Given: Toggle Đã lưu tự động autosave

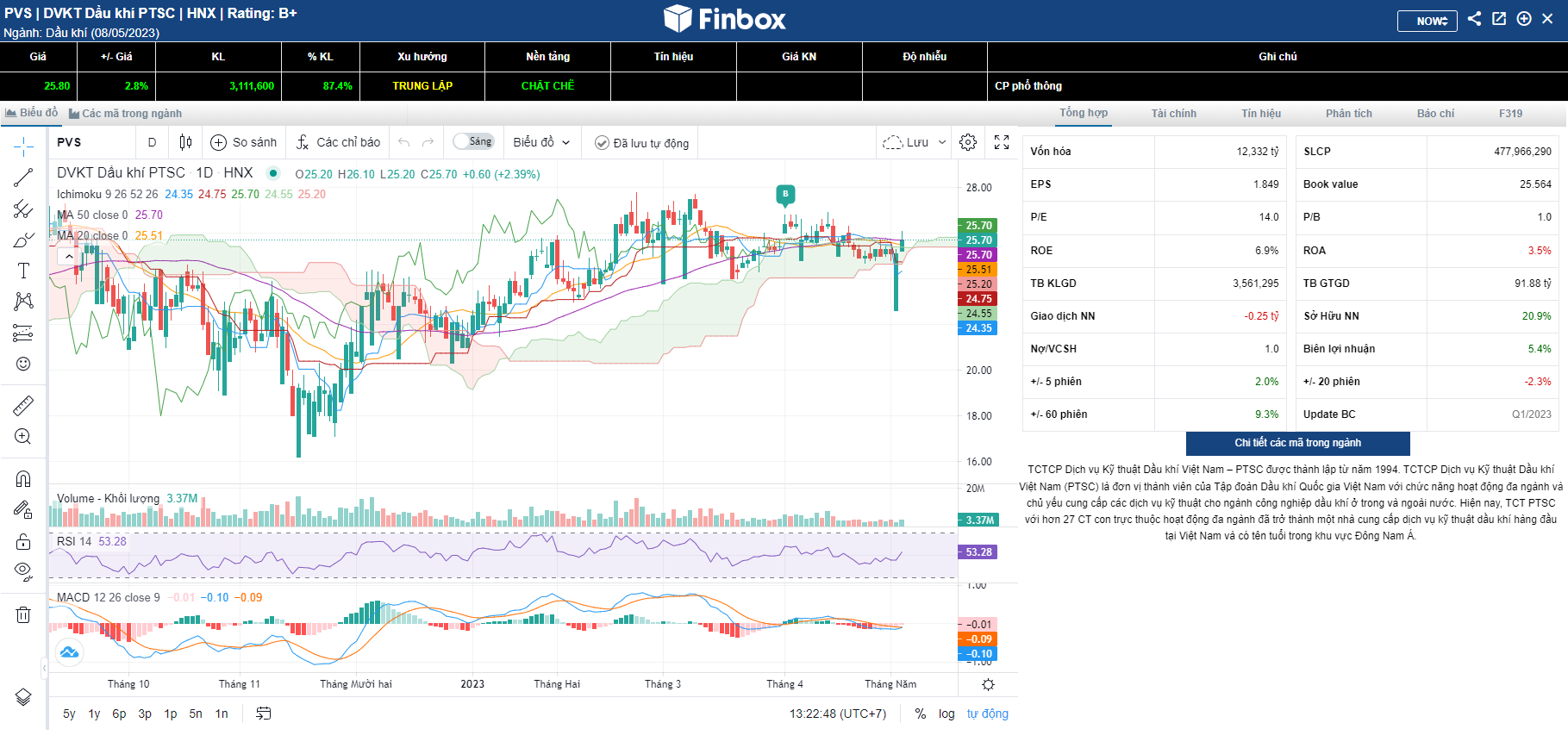Looking at the screenshot, I should (642, 143).
